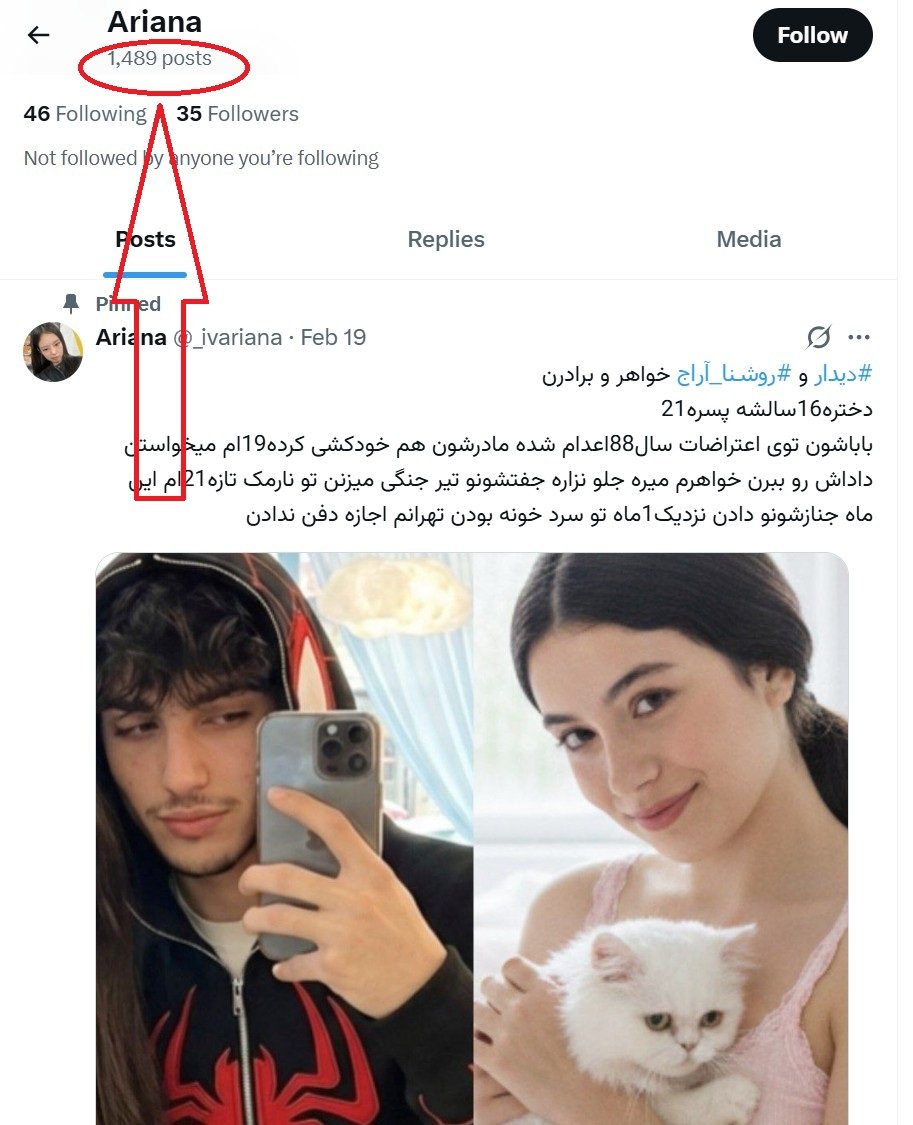The height and width of the screenshot is (1125, 913).
Task: Open the Feb 19 post timestamp
Action: click(x=333, y=337)
